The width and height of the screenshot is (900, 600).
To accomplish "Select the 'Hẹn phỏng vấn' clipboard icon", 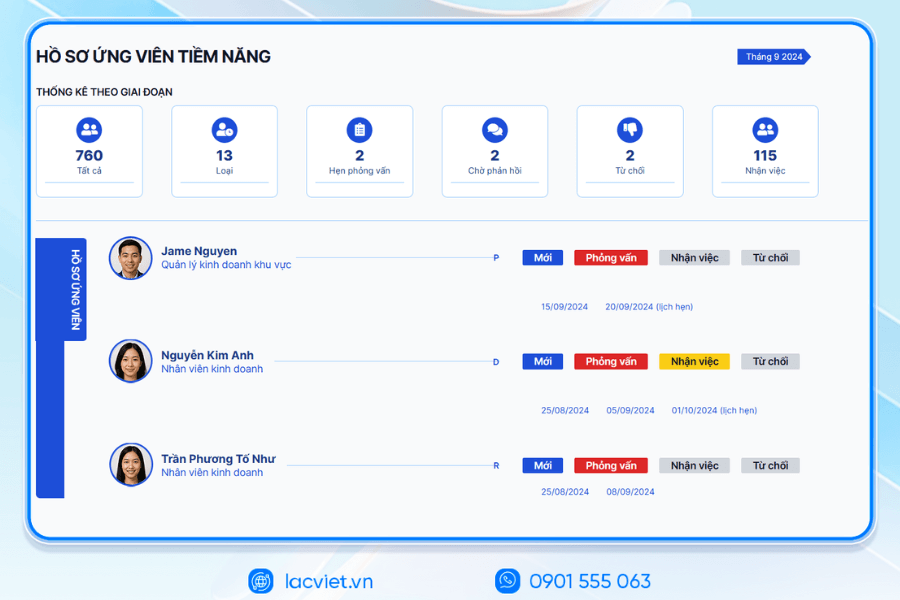I will tap(359, 130).
